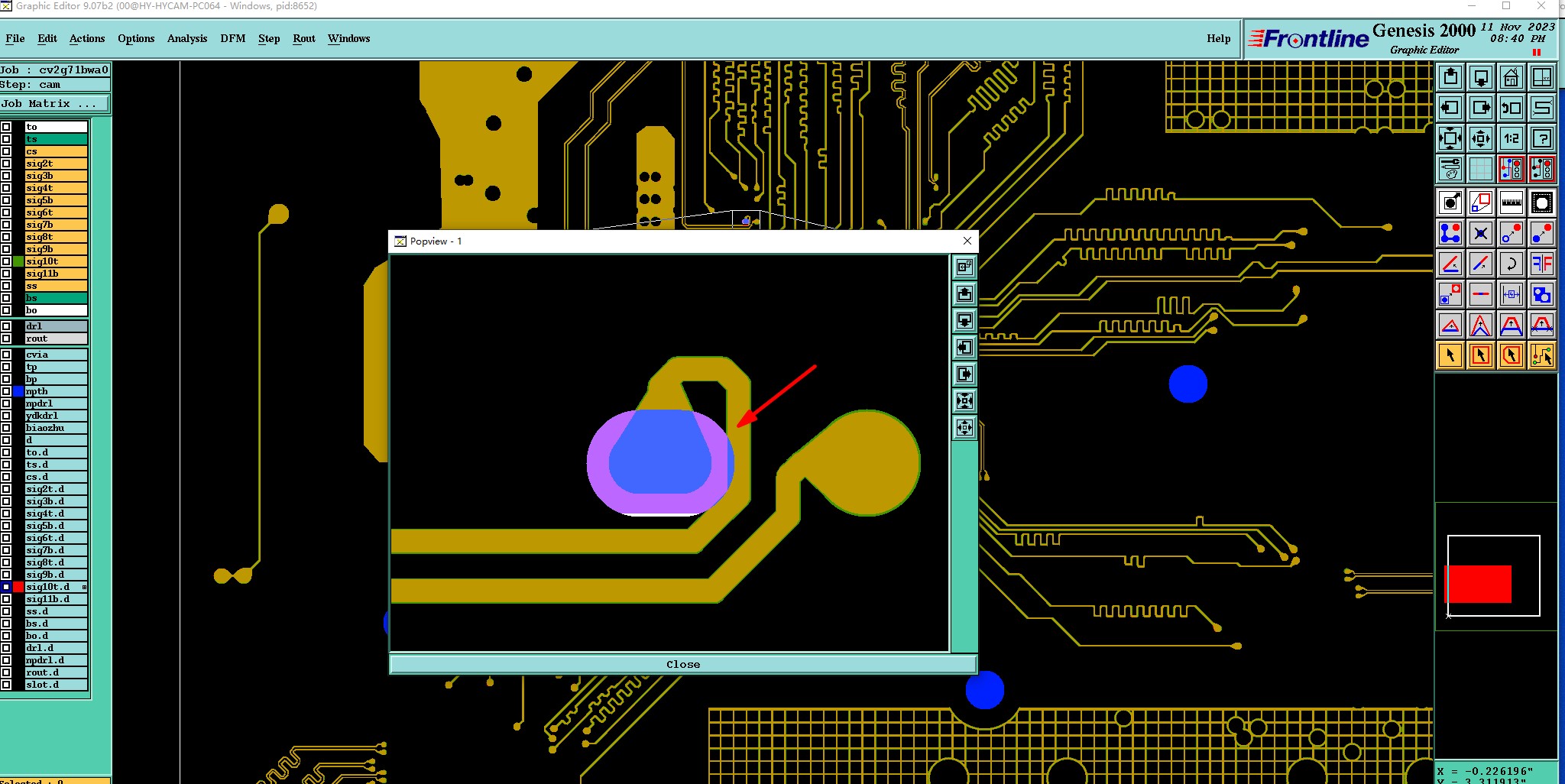Click the green color swatch of sig10t
Viewport: 1565px width, 784px height.
pyautogui.click(x=18, y=261)
